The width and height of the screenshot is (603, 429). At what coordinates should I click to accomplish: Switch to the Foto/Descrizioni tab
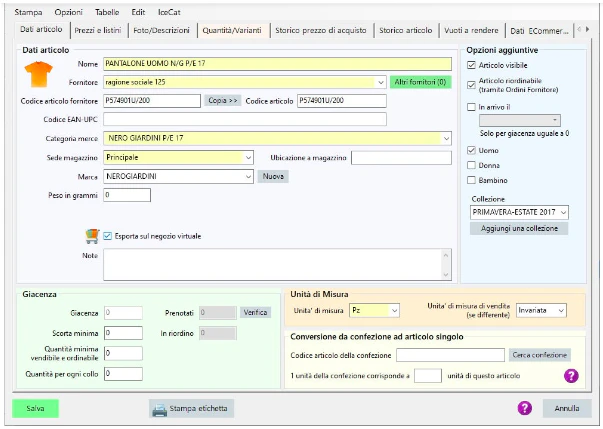161,30
